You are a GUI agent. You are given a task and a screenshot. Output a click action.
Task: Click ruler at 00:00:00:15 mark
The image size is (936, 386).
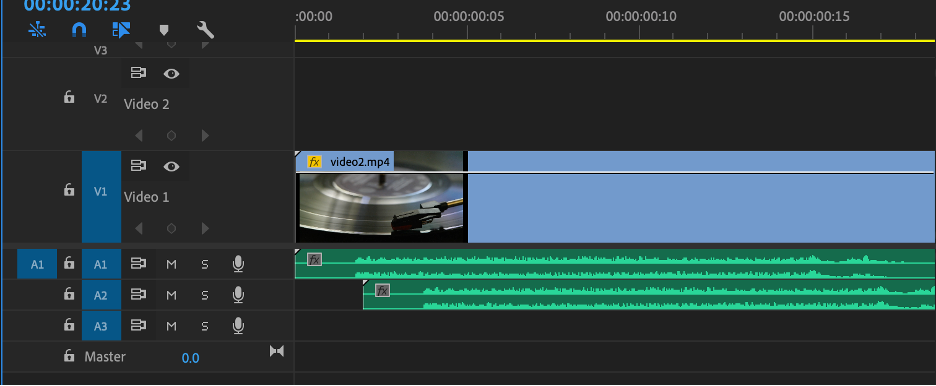814,17
